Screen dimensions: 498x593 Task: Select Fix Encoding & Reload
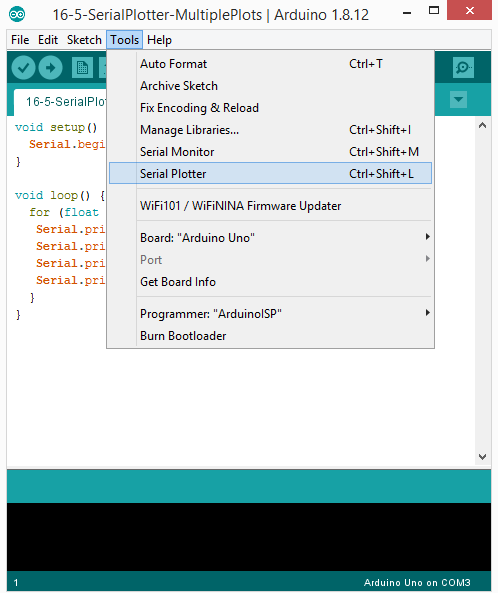pos(270,108)
